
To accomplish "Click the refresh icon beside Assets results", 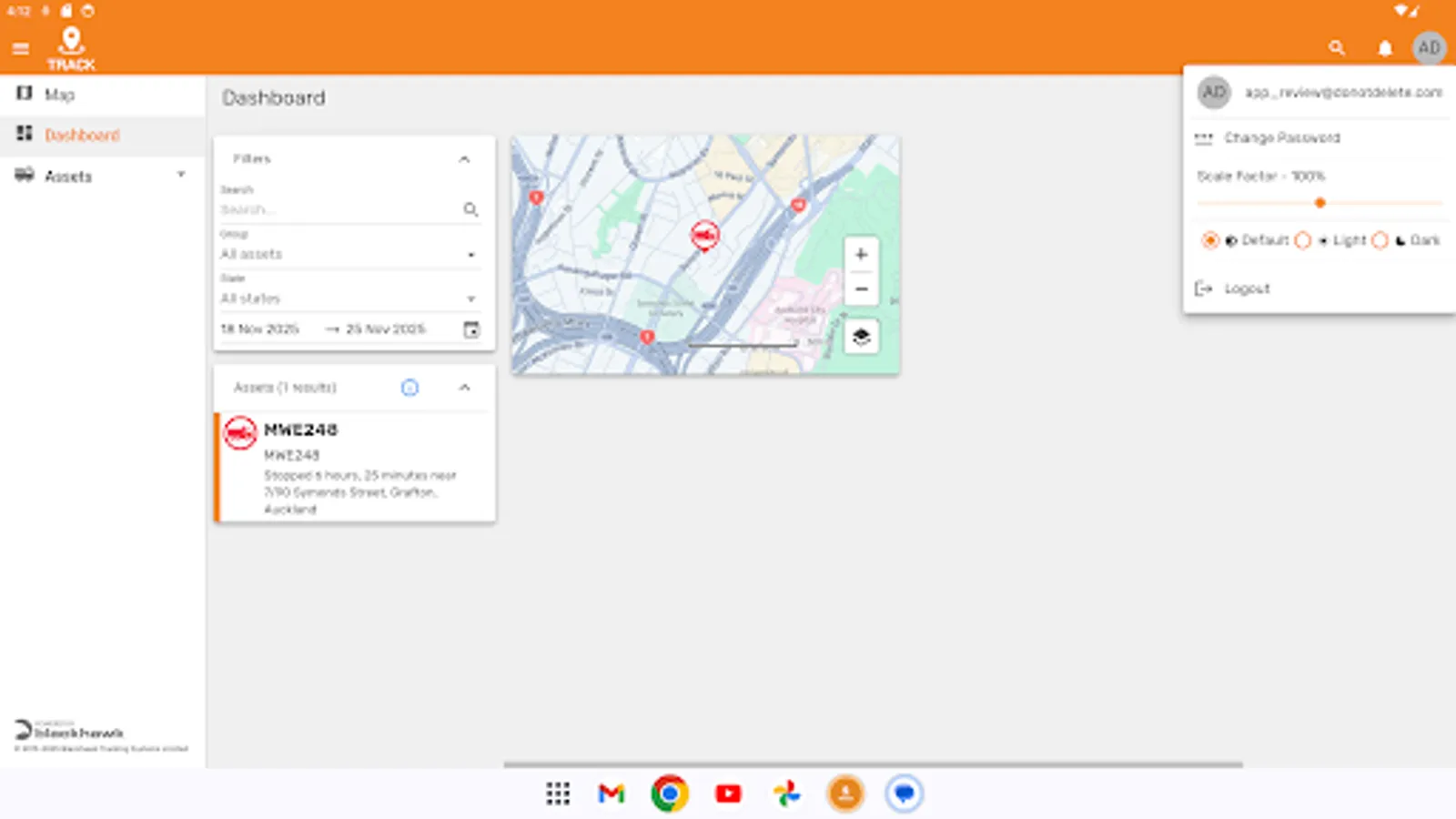I will click(409, 388).
